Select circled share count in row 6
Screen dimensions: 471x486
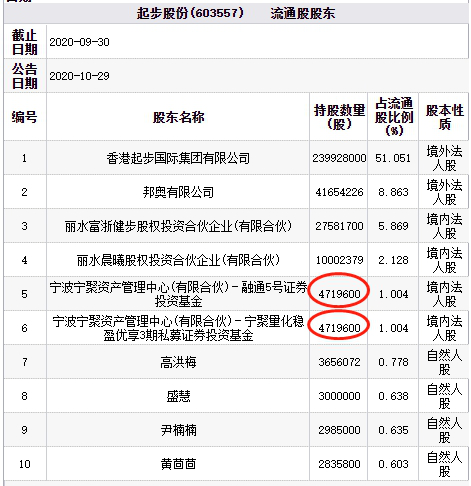[x=339, y=328]
